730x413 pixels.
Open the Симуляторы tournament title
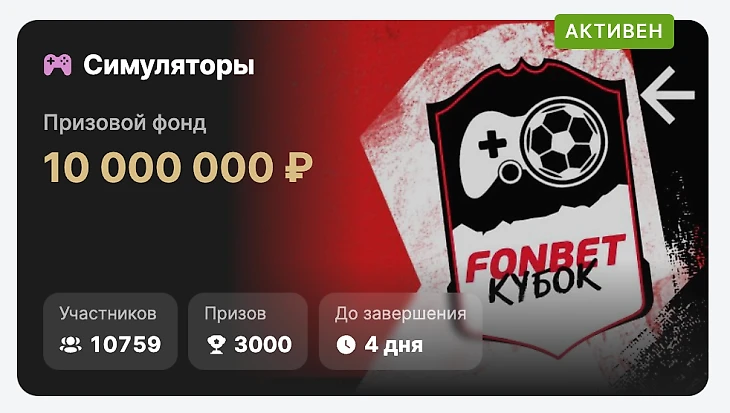tap(169, 65)
